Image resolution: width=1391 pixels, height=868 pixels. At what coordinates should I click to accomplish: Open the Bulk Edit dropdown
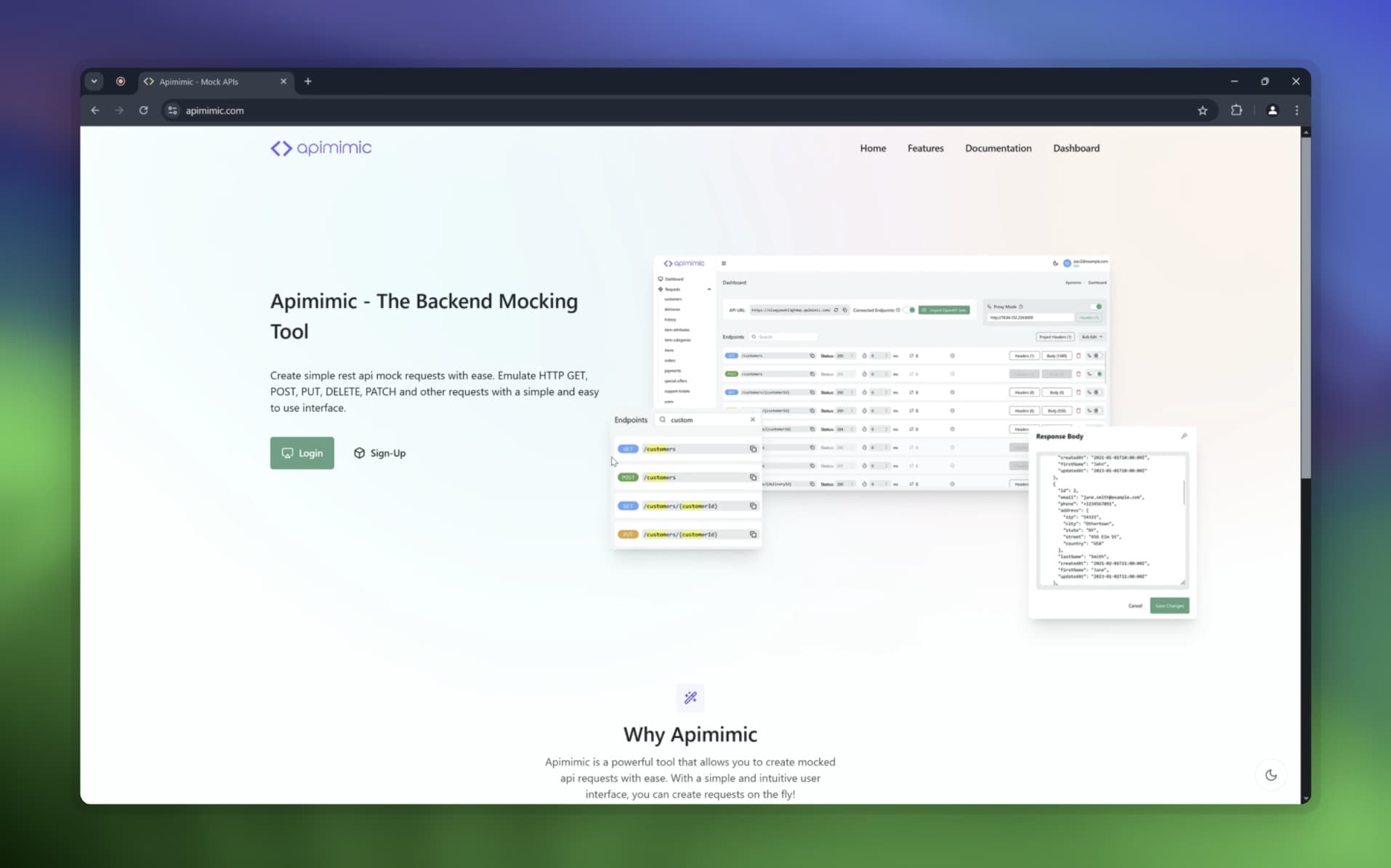(1090, 336)
